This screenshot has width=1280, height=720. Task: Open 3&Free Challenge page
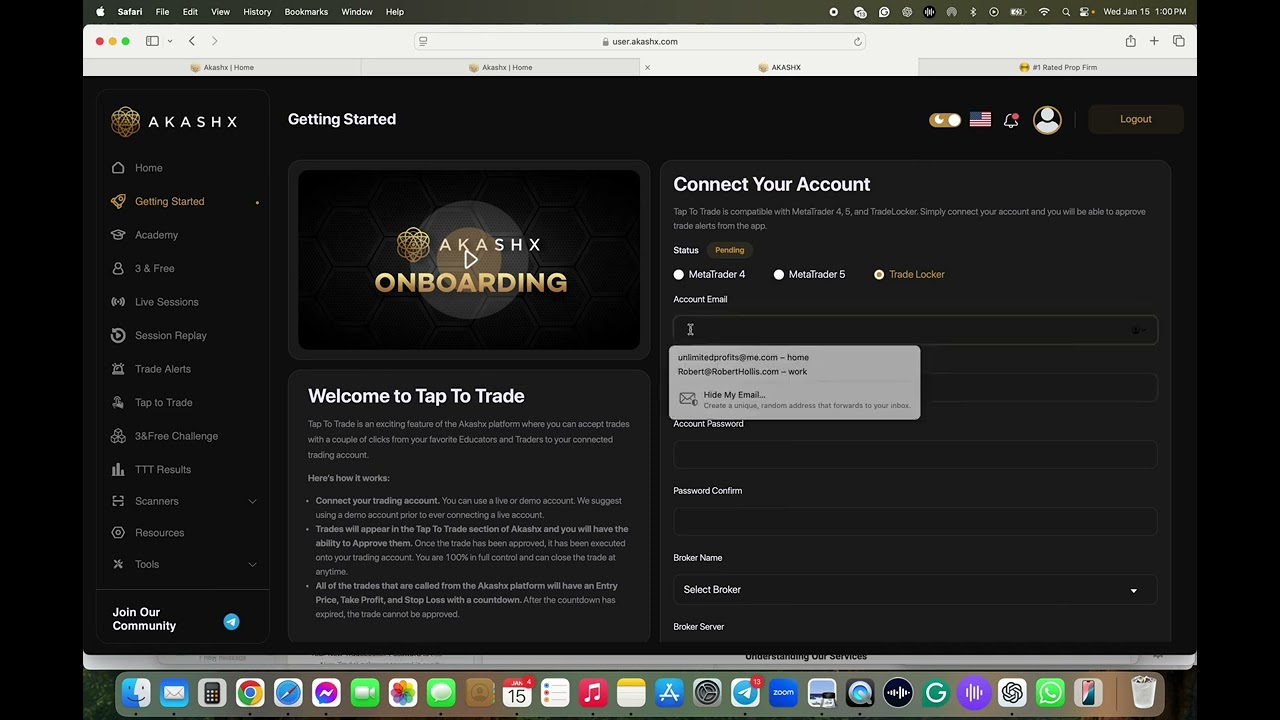[176, 436]
